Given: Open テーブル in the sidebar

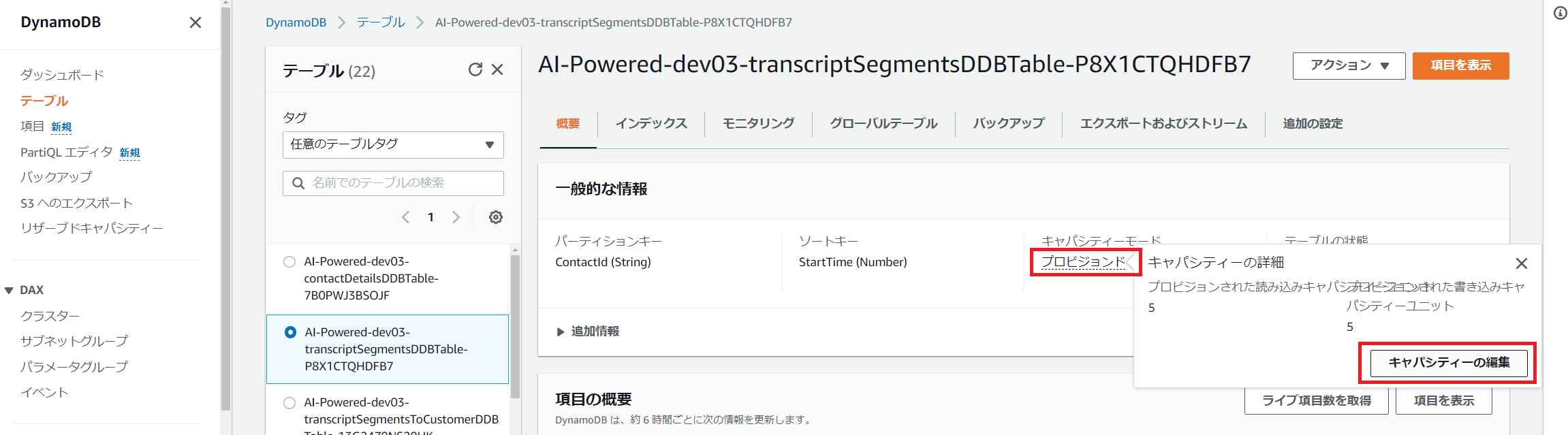Looking at the screenshot, I should tap(44, 101).
